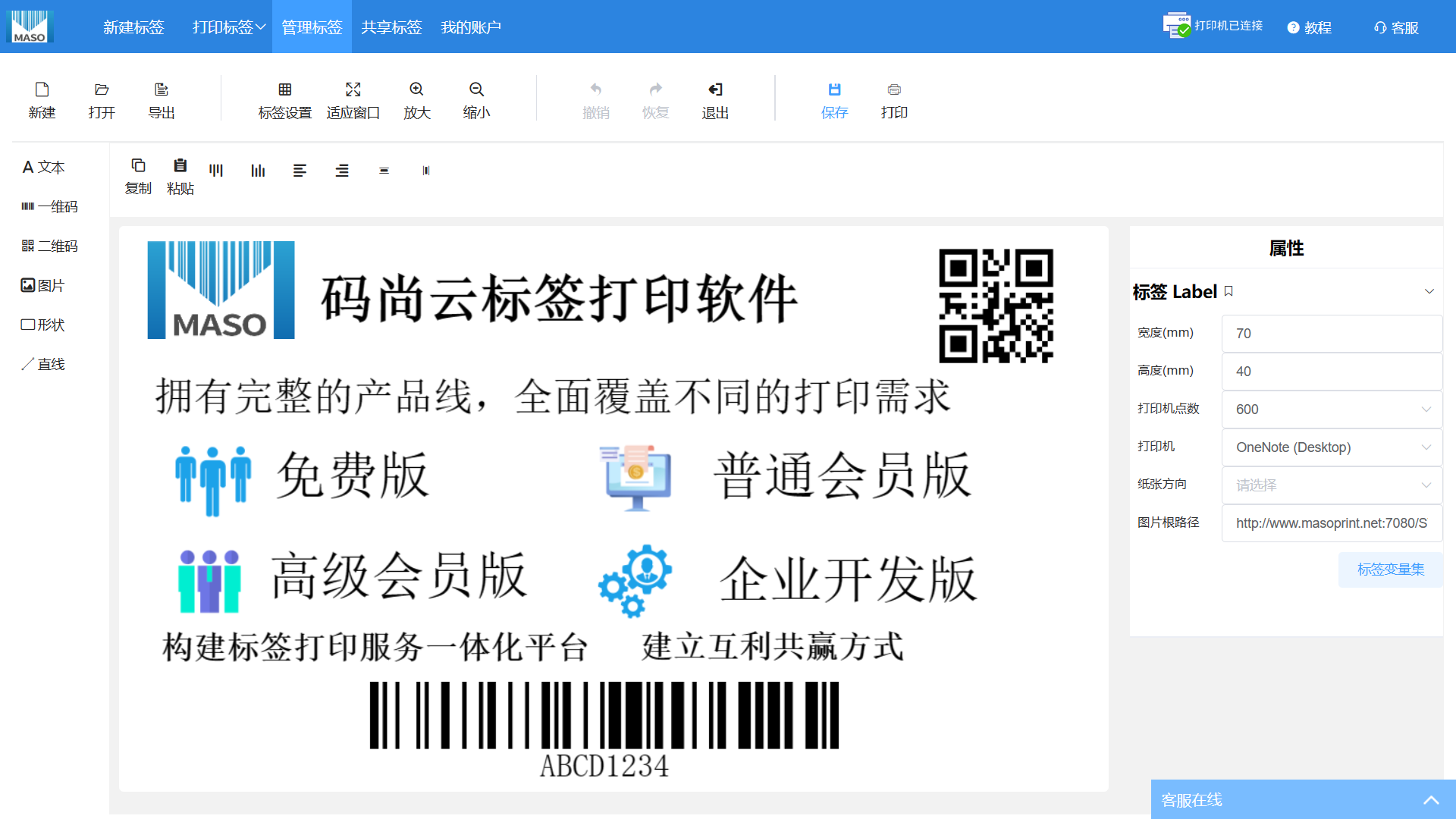Select the 码尚云标签打印软件 title text

[x=560, y=298]
